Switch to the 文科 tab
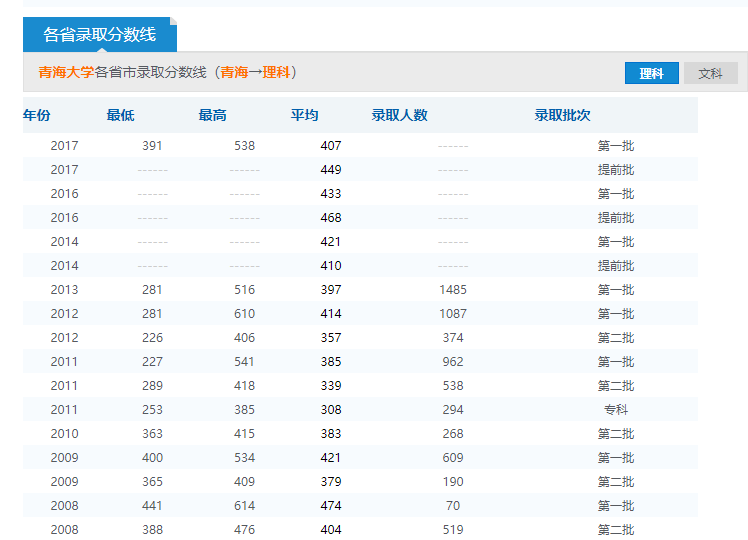 tap(711, 73)
